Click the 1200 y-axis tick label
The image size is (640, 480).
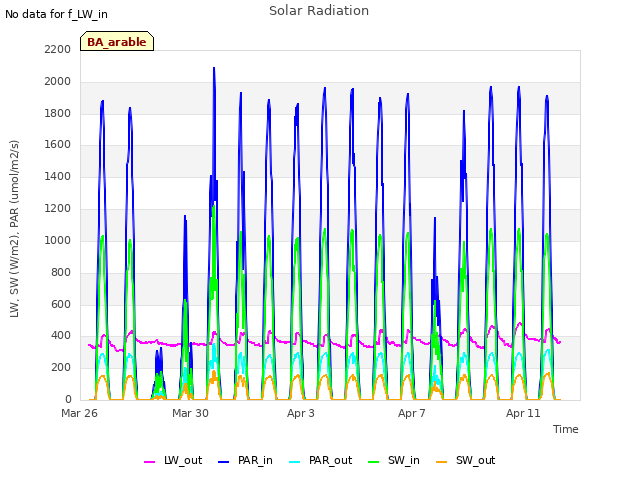click(58, 209)
